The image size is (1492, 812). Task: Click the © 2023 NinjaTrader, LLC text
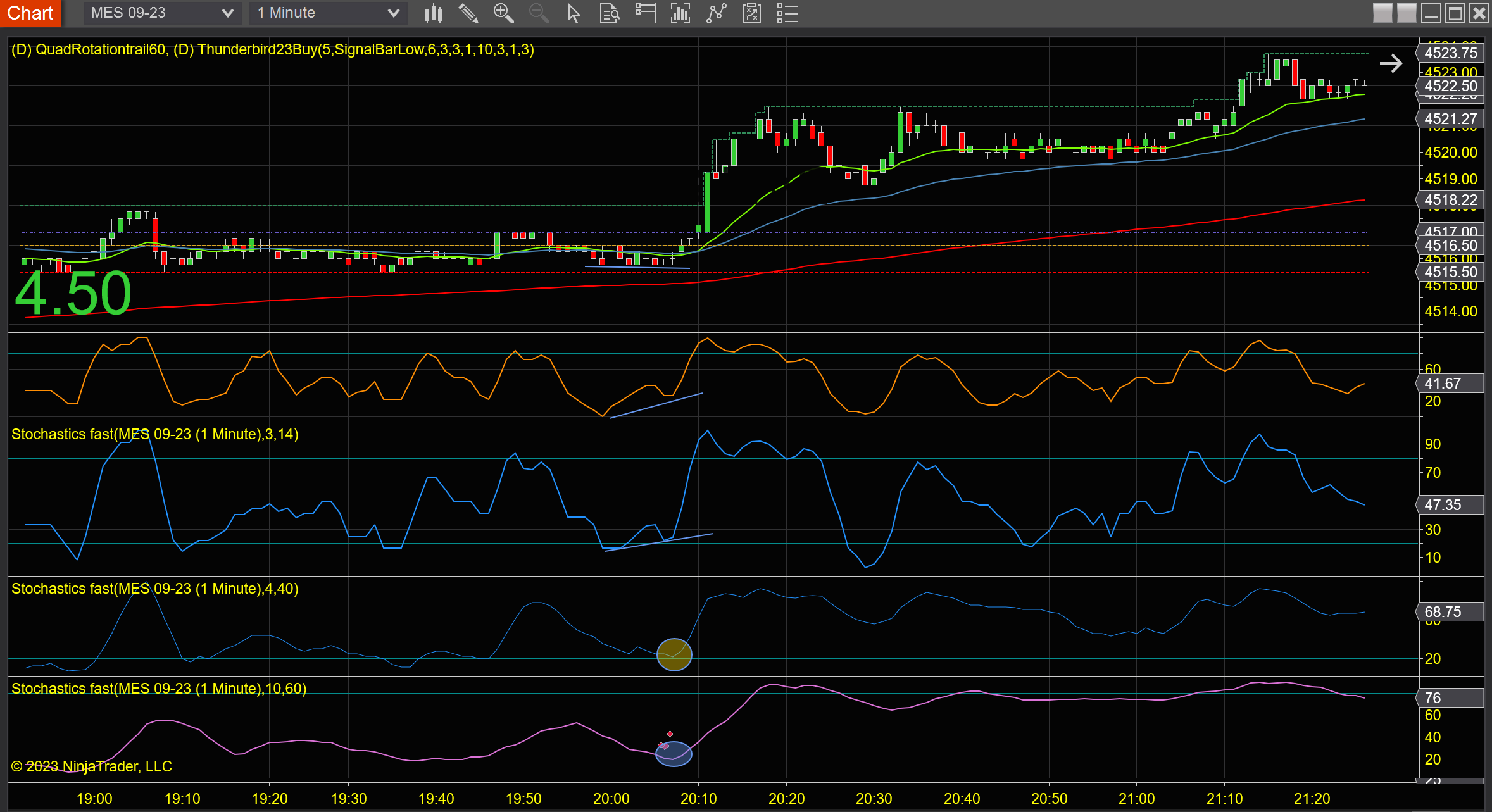click(x=92, y=766)
